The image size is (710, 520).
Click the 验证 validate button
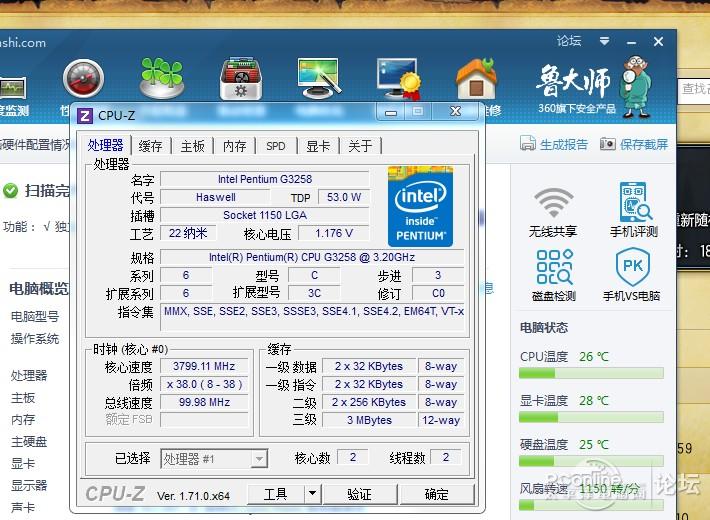point(360,494)
